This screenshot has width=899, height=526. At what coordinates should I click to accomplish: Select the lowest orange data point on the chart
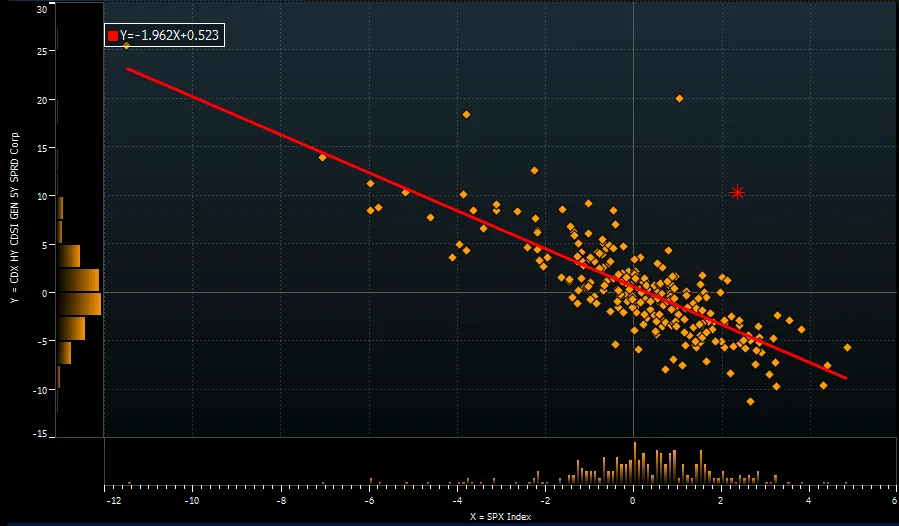point(750,401)
